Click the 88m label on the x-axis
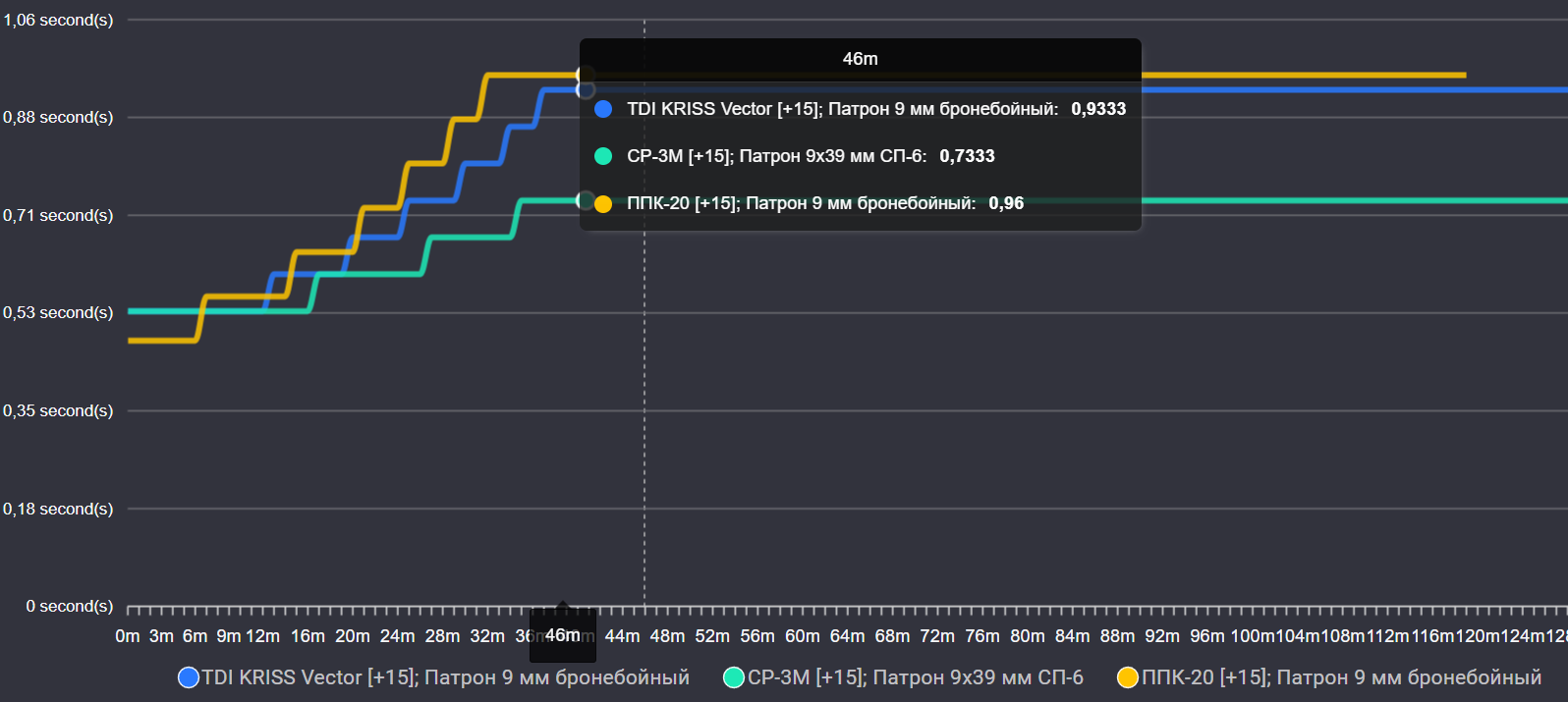1568x702 pixels. (x=1117, y=636)
